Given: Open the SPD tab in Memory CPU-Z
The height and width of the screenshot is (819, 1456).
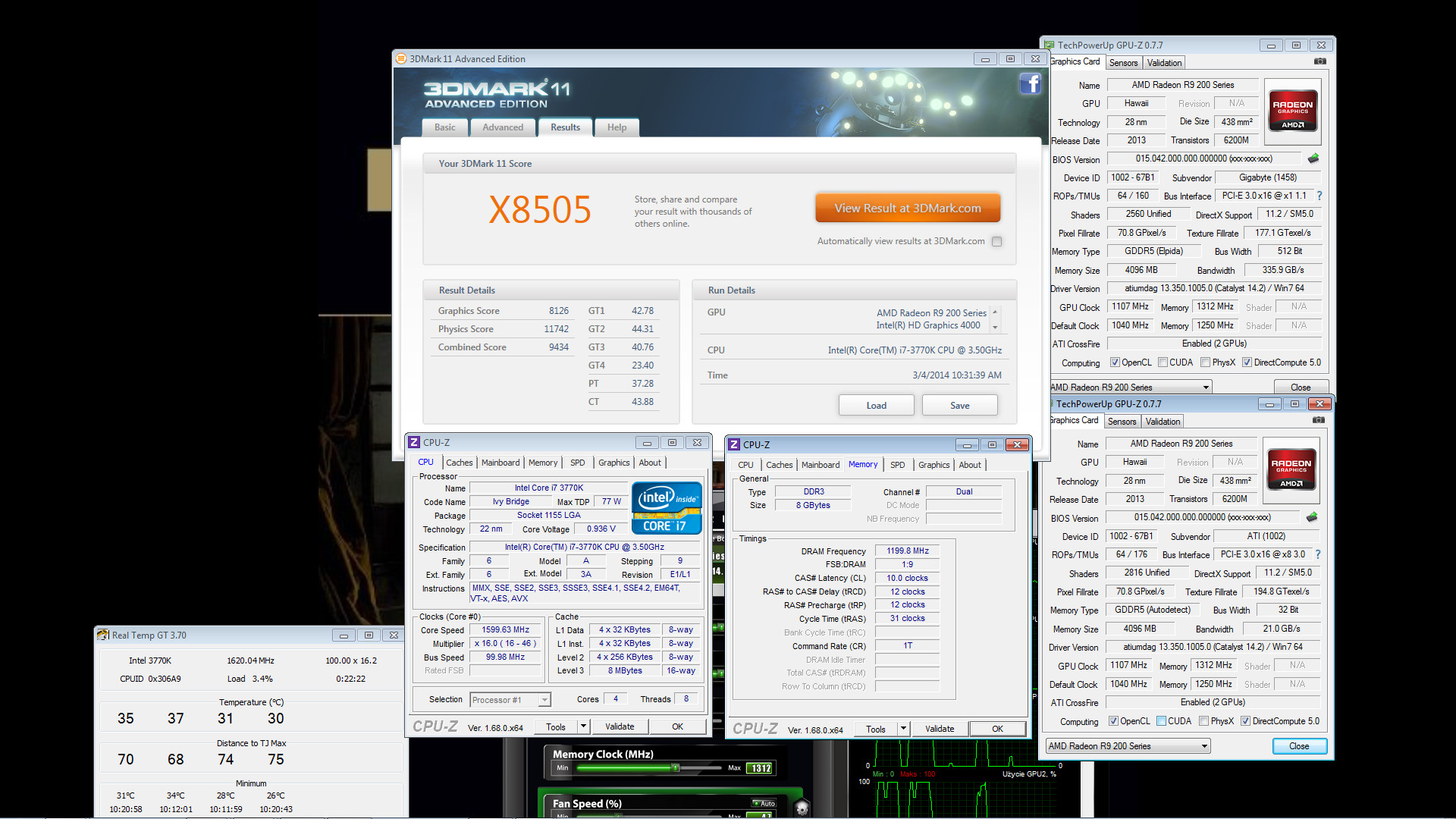Looking at the screenshot, I should click(x=898, y=465).
